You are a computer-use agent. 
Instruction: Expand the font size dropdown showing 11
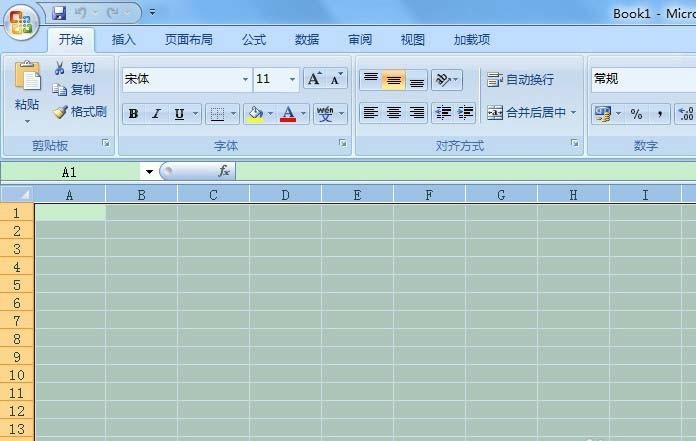[292, 79]
